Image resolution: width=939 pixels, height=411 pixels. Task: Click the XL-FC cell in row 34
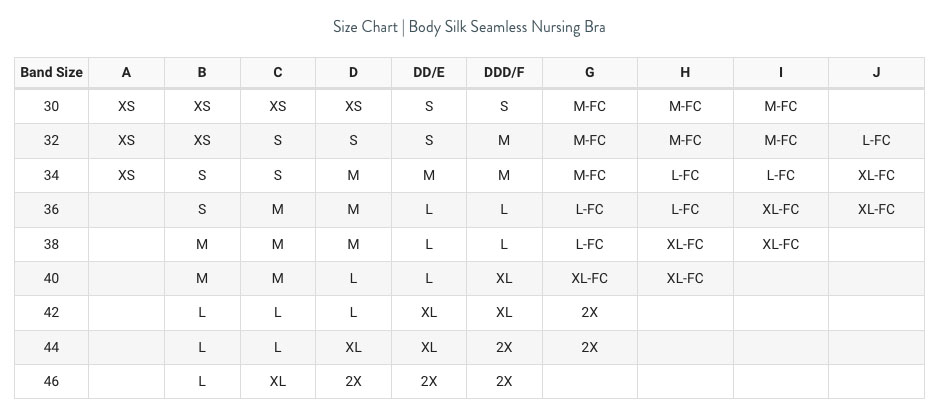(x=876, y=175)
